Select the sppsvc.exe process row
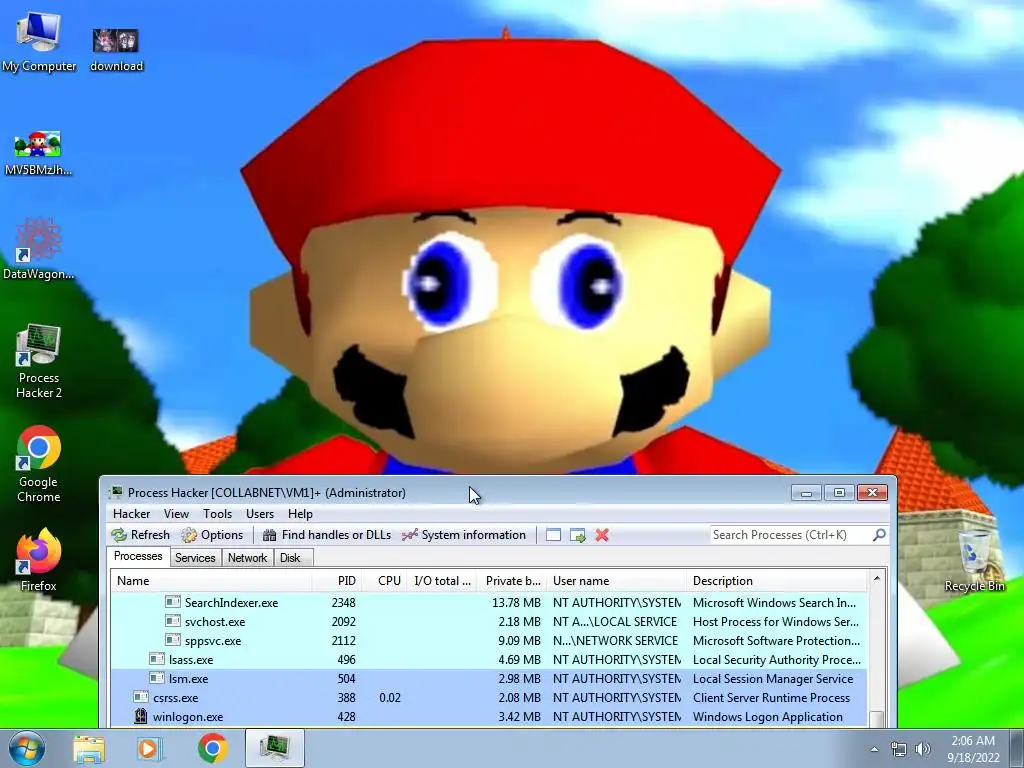This screenshot has height=768, width=1024. [489, 641]
